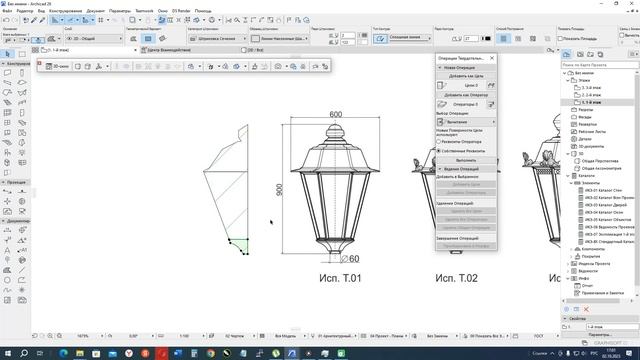
Task: Select the Line tool in the Document toolbox section
Action: [22, 270]
